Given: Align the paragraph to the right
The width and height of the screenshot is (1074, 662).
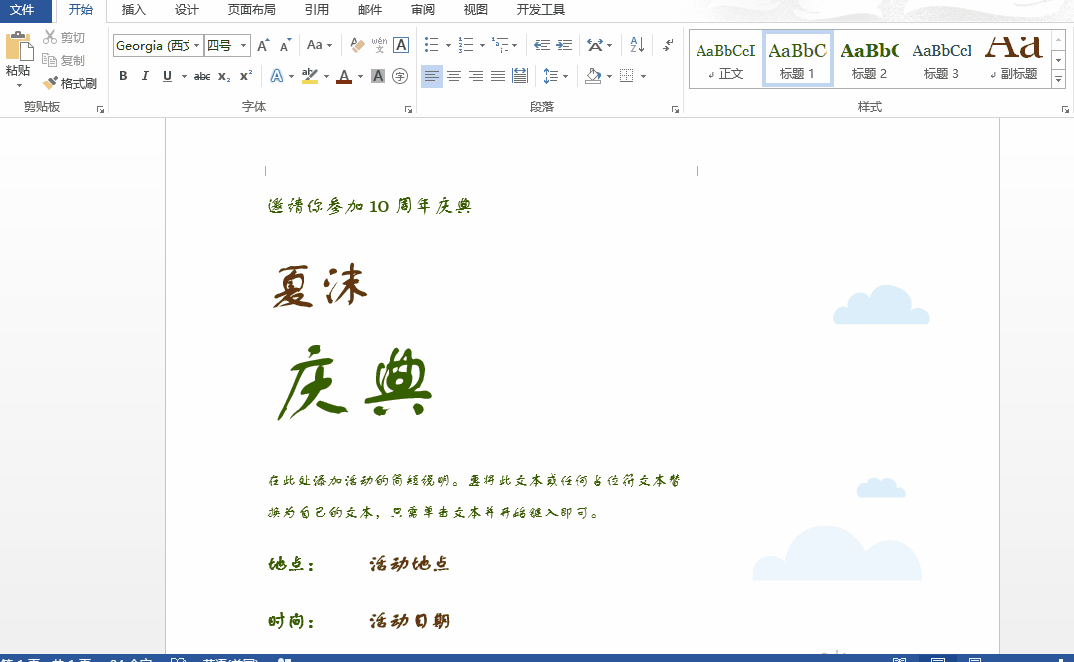Looking at the screenshot, I should point(476,76).
